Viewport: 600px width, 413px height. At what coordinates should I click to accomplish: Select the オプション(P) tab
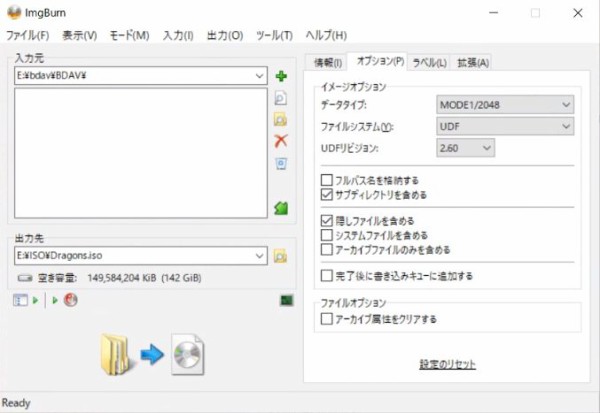380,61
